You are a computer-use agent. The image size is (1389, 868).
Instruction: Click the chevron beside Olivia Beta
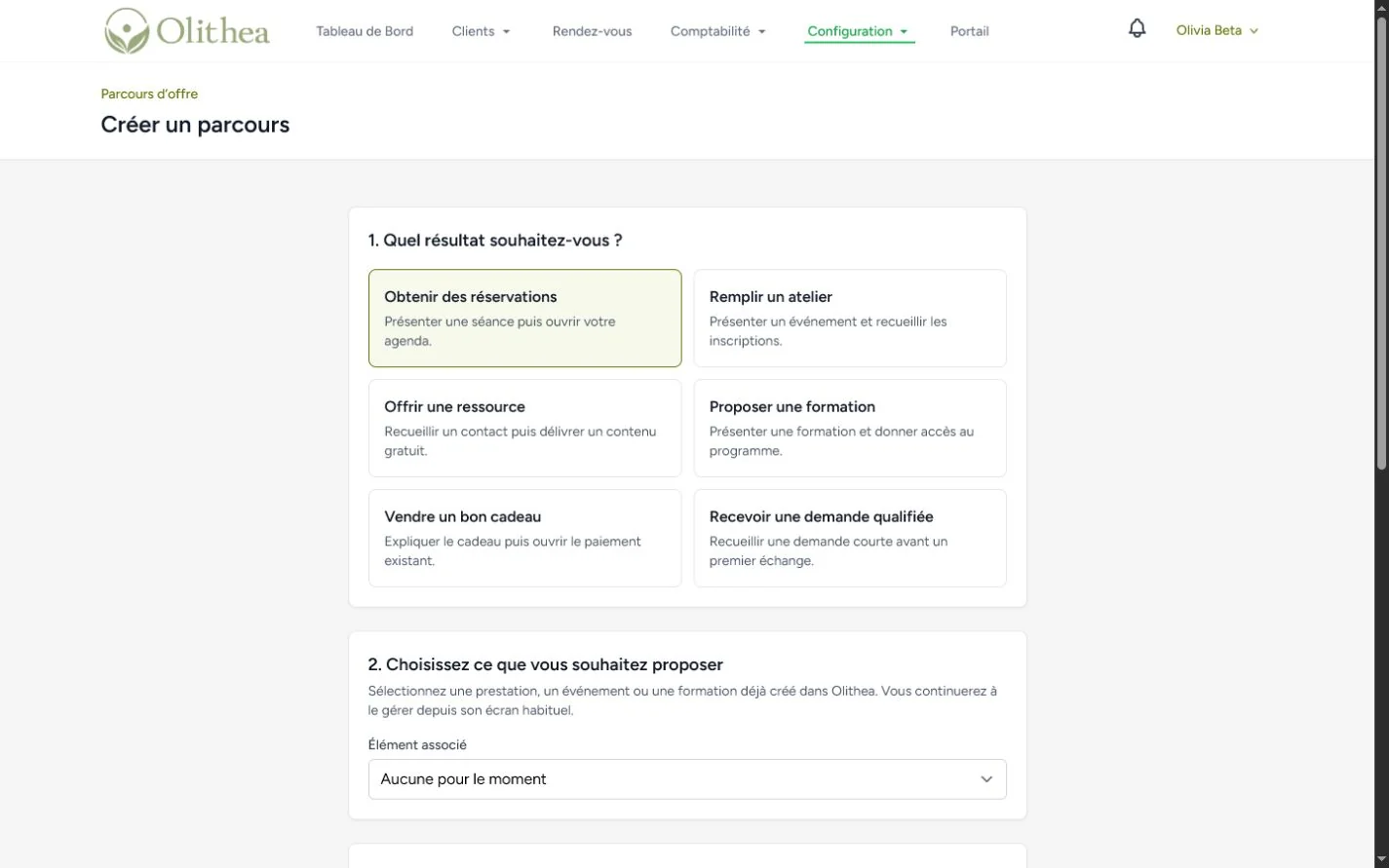click(x=1254, y=31)
